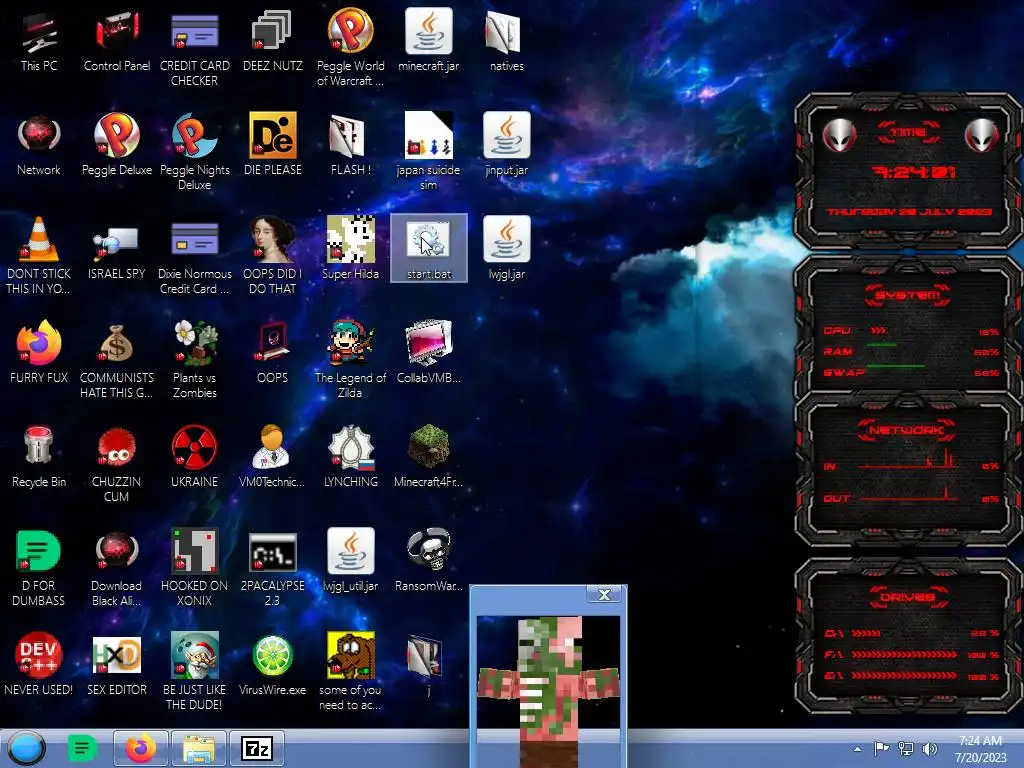Click the volume speaker tray icon

pos(929,748)
